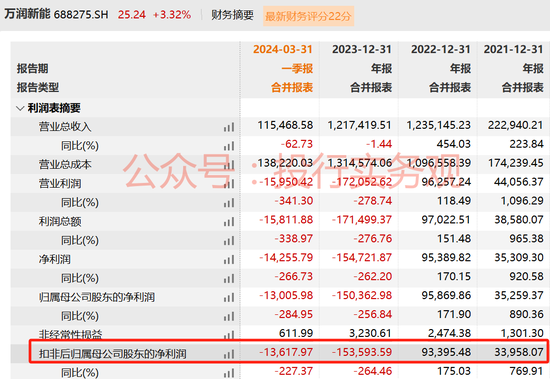
Task: Open chart icon for 归属母公司股东的净利润 同比(%) row
Action: click(229, 317)
